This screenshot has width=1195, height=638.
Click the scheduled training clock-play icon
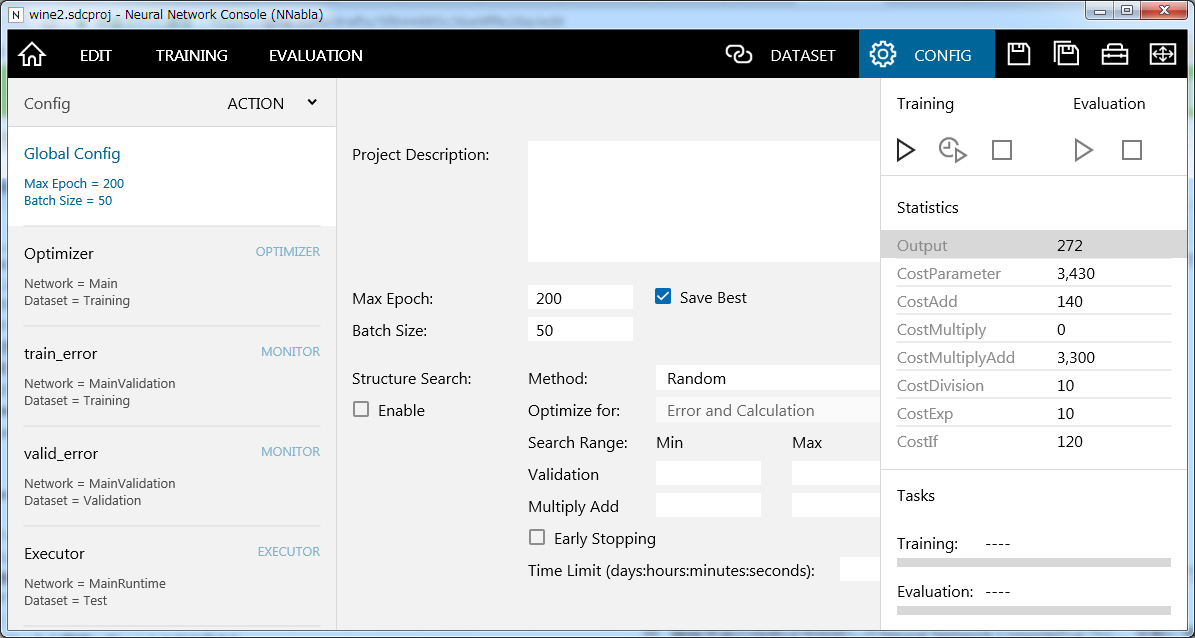(953, 150)
